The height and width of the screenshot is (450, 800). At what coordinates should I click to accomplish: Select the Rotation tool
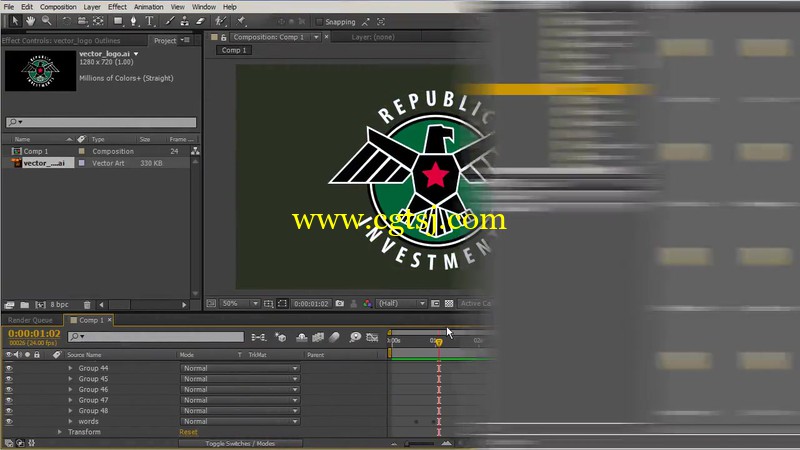coord(66,21)
